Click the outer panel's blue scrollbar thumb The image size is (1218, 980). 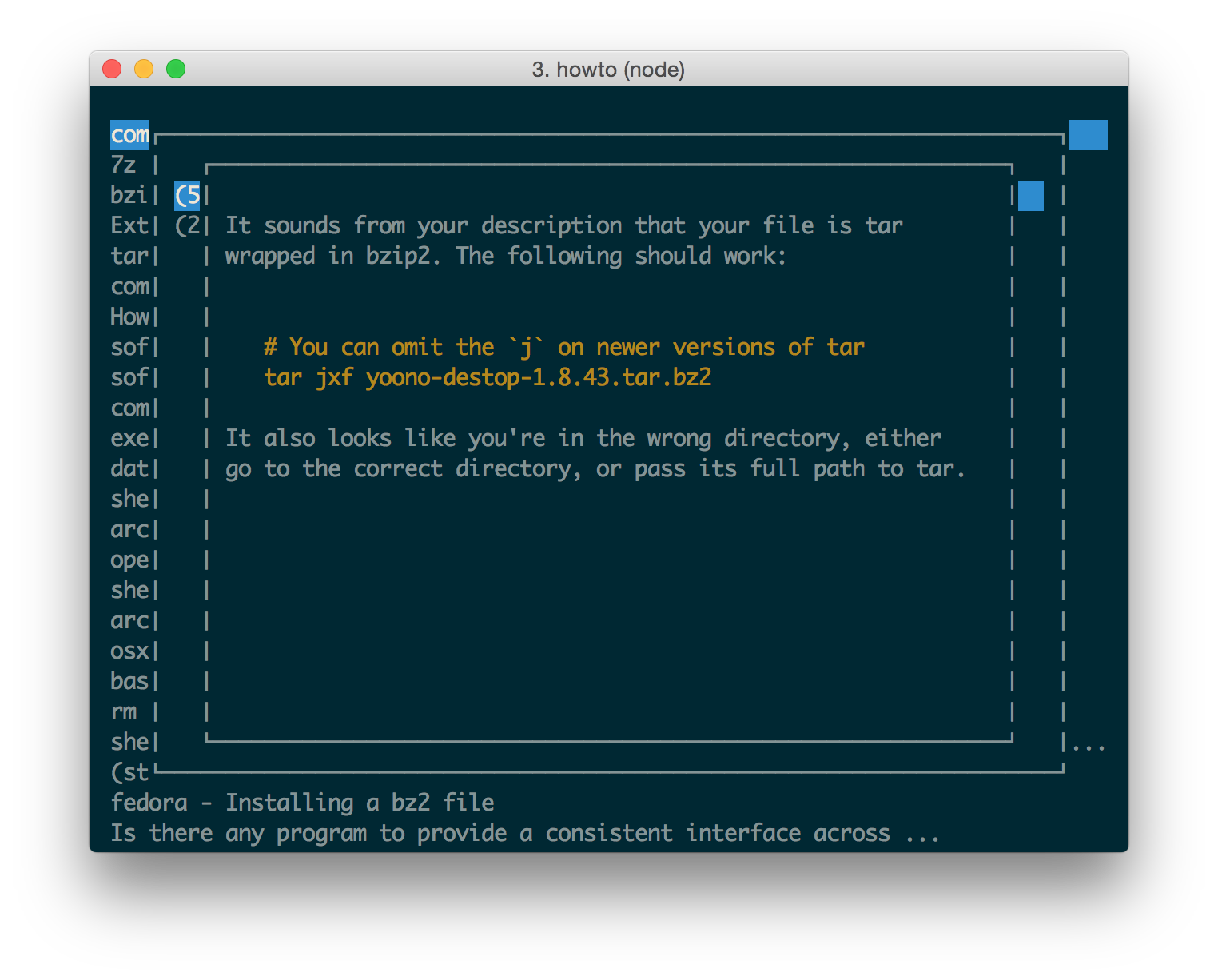point(1088,135)
